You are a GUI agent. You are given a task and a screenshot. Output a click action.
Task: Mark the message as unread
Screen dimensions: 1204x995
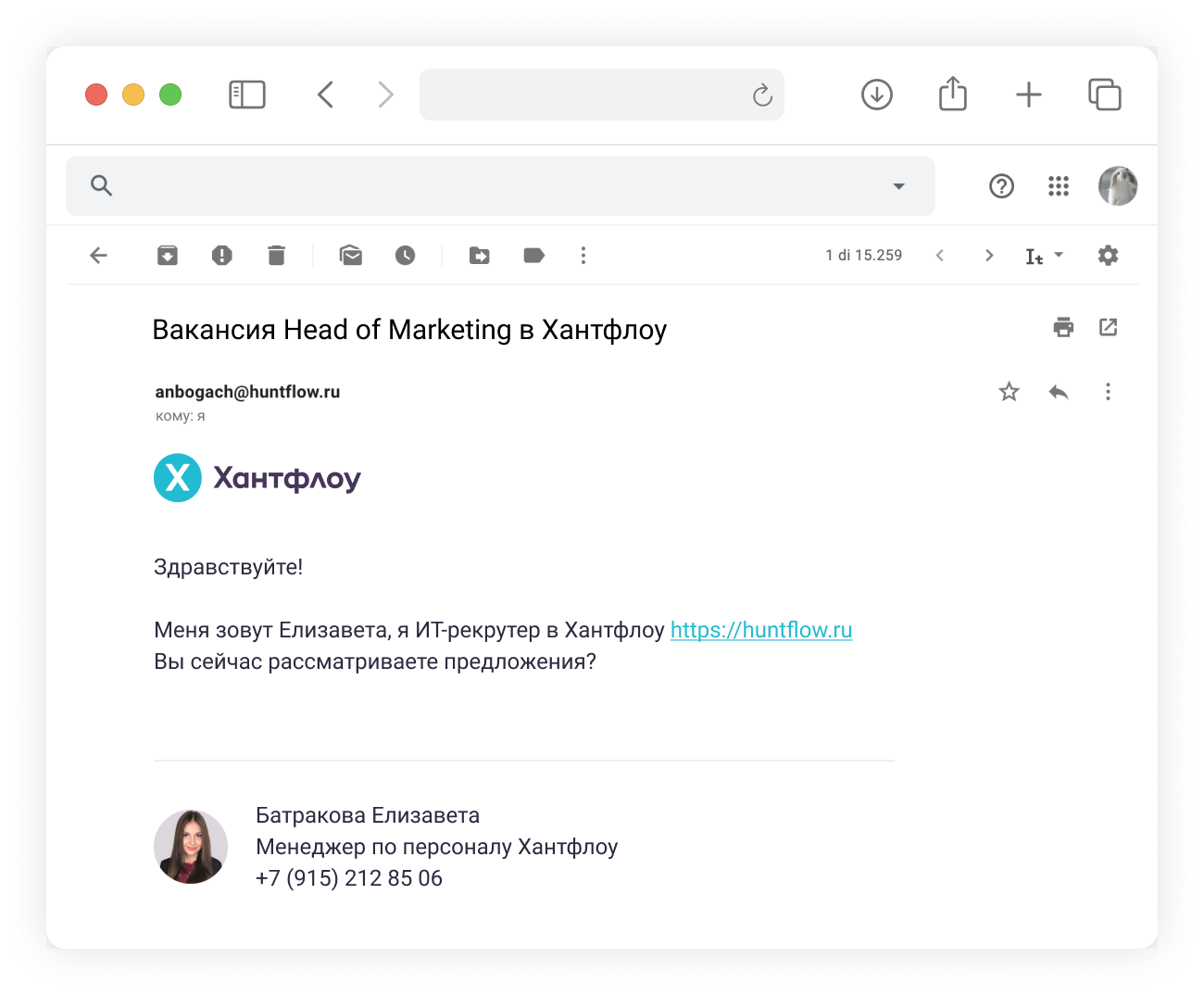tap(351, 256)
